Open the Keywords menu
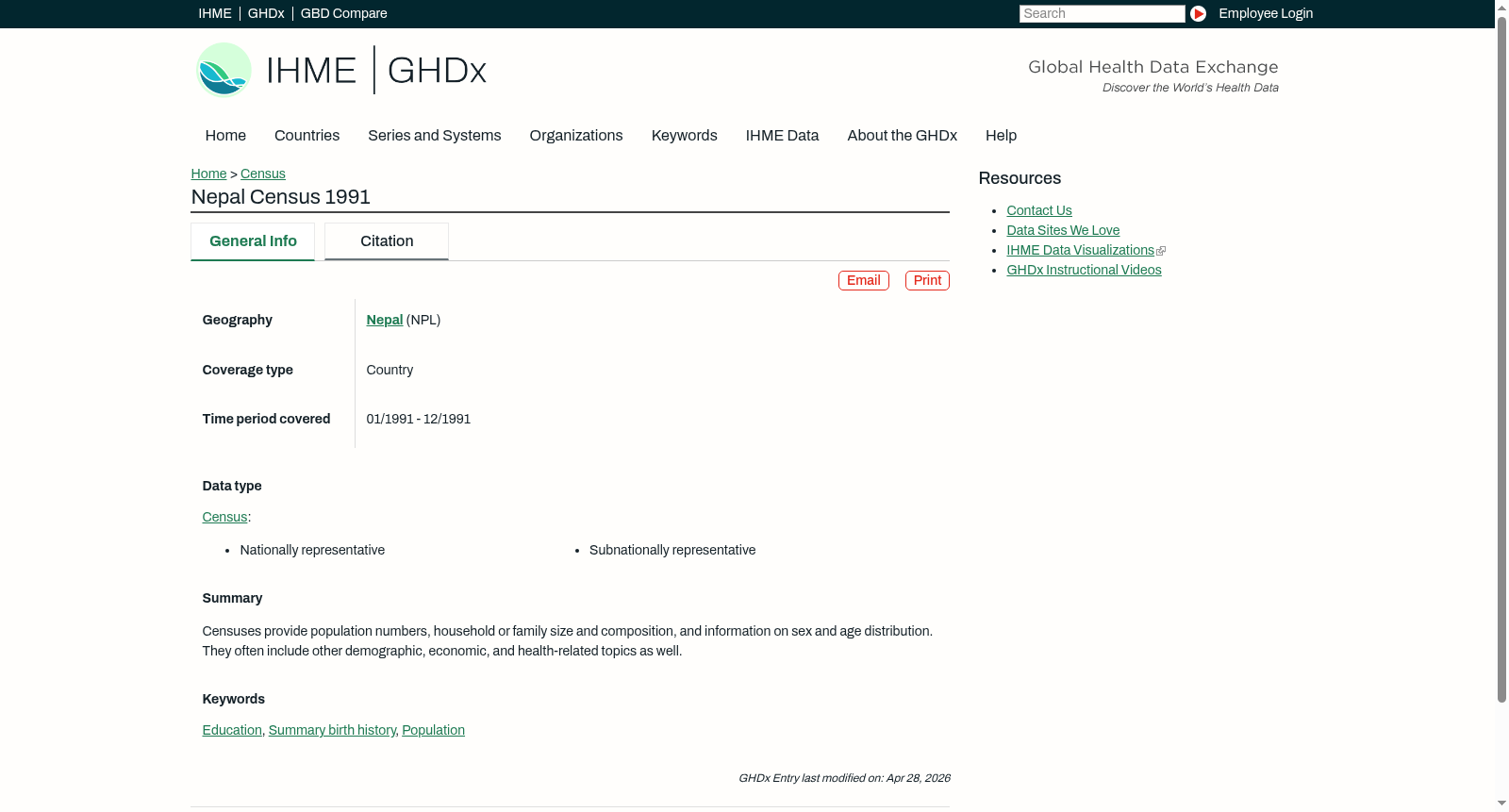The width and height of the screenshot is (1509, 812). 684,136
